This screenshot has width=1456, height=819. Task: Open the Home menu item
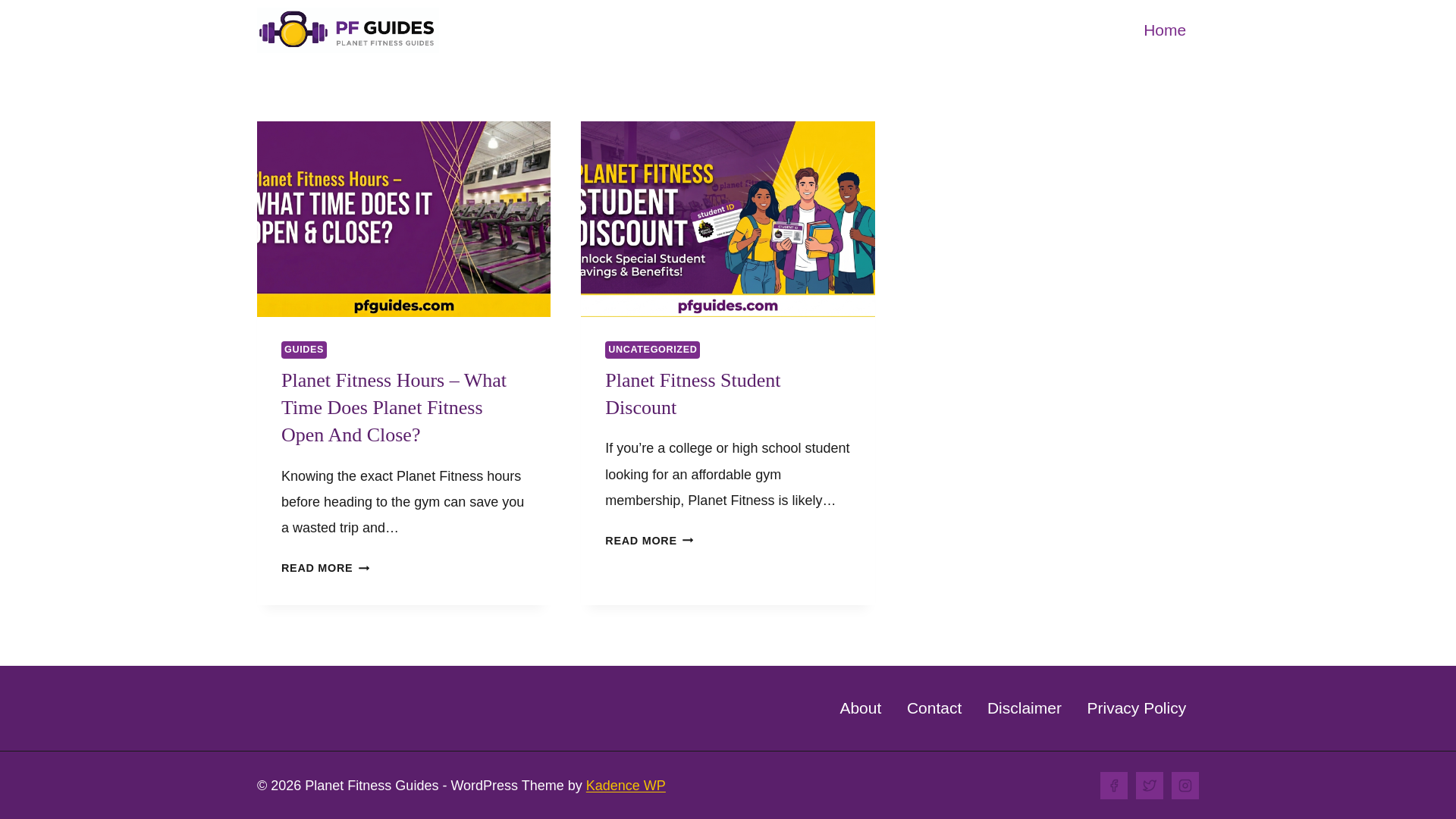(1164, 30)
